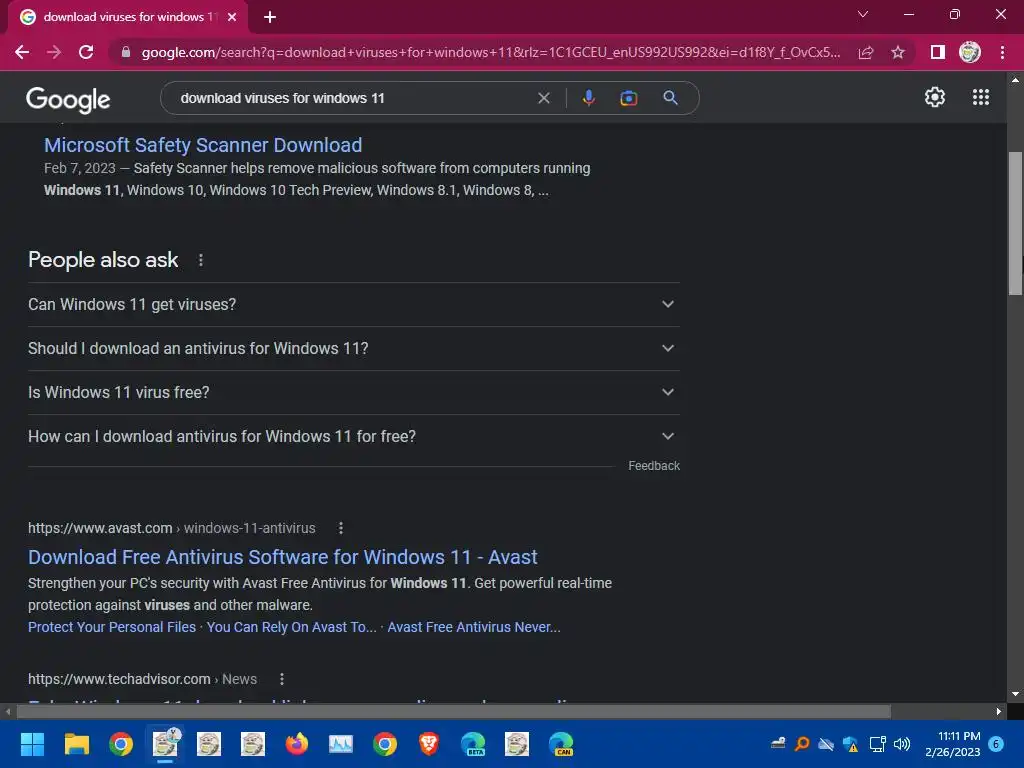Go to the Google homepage logo
Viewport: 1024px width, 768px height.
pos(68,99)
